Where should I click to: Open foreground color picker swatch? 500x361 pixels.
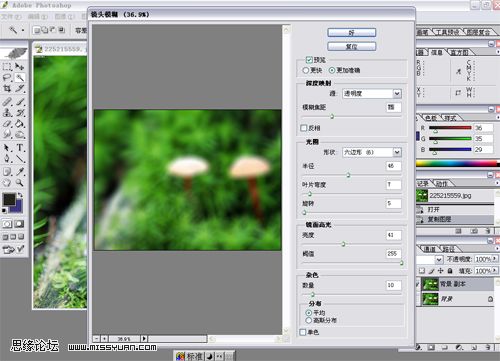click(9, 199)
